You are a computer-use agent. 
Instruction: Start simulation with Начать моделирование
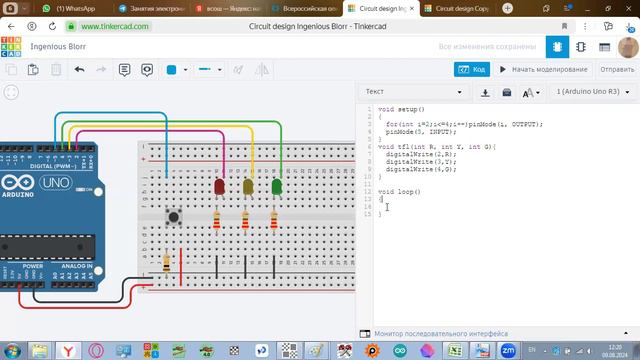[x=544, y=70]
